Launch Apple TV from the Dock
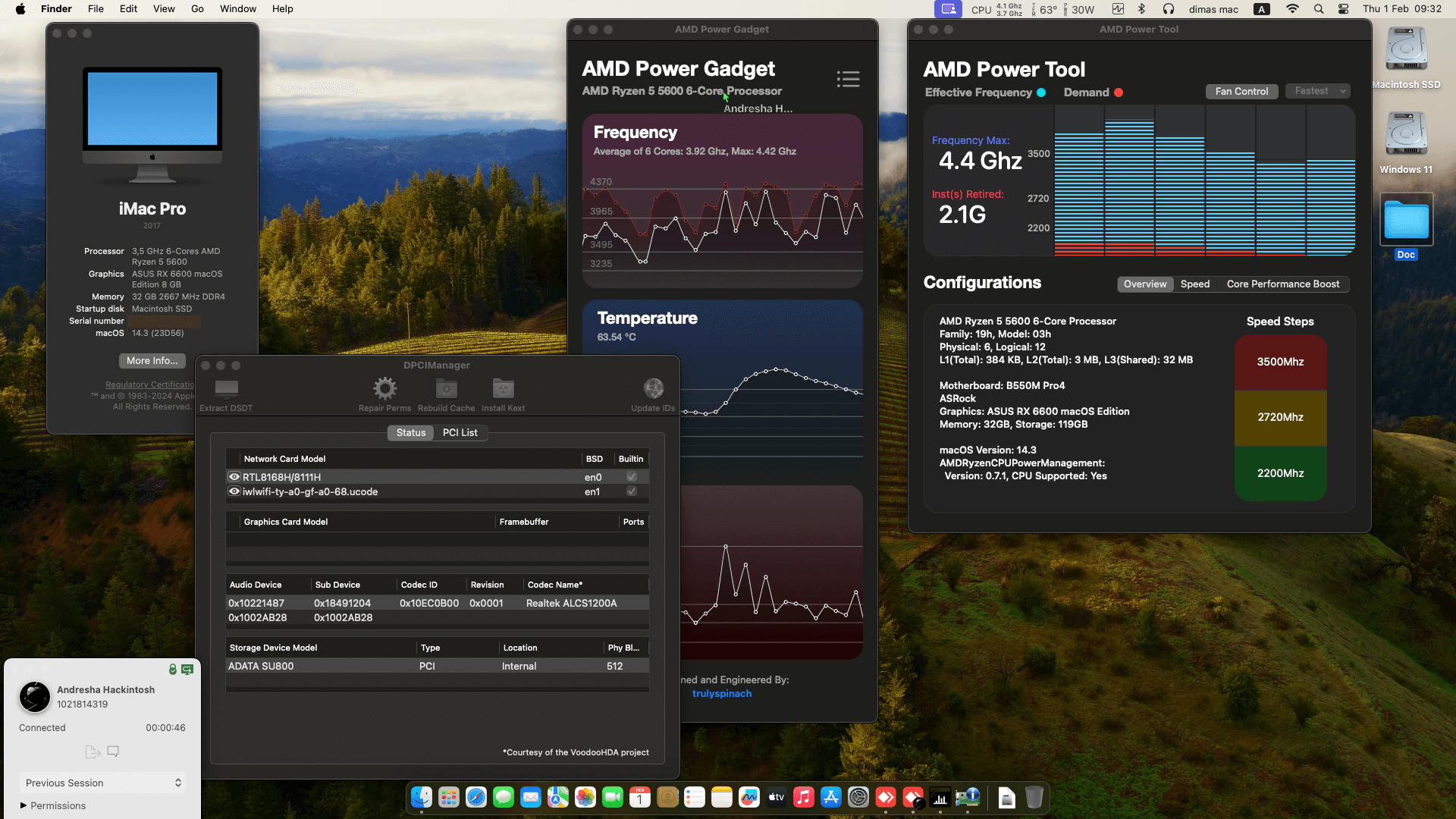 tap(777, 797)
